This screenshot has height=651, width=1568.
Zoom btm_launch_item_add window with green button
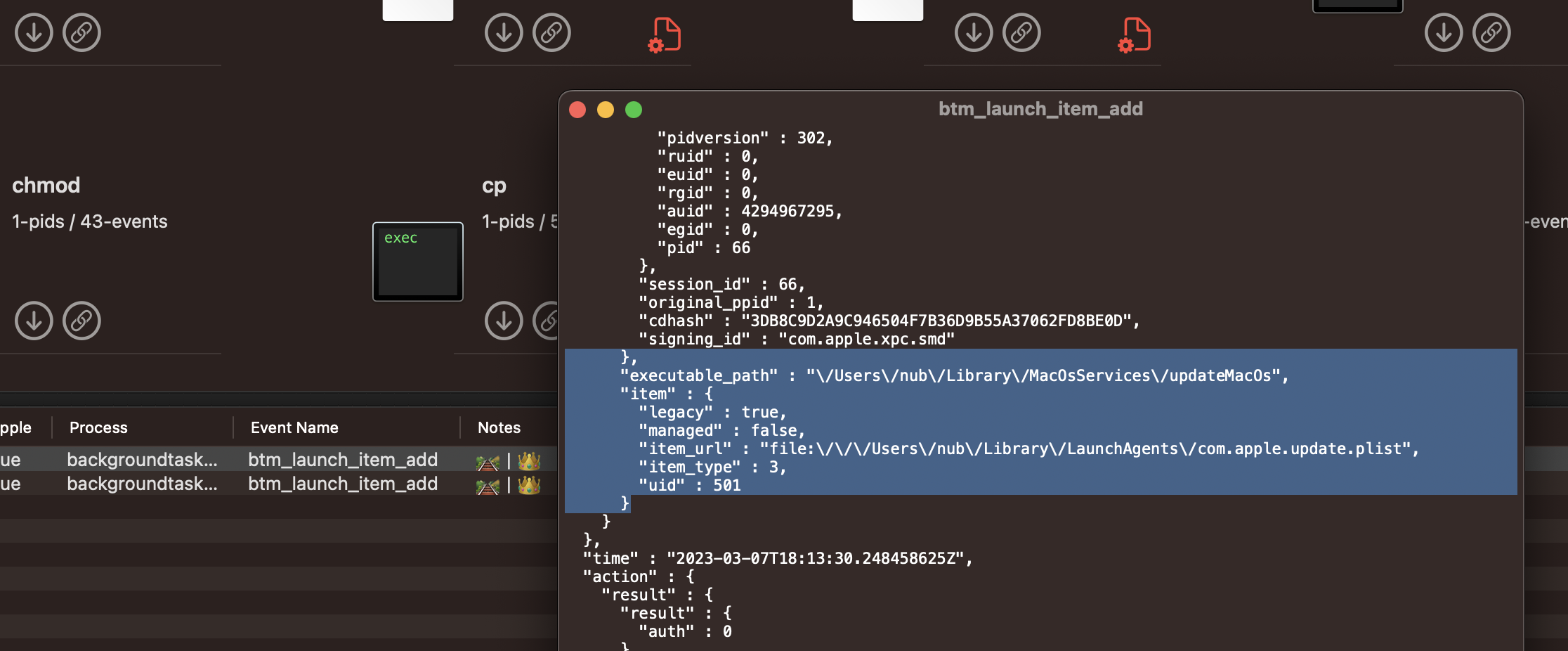[634, 110]
